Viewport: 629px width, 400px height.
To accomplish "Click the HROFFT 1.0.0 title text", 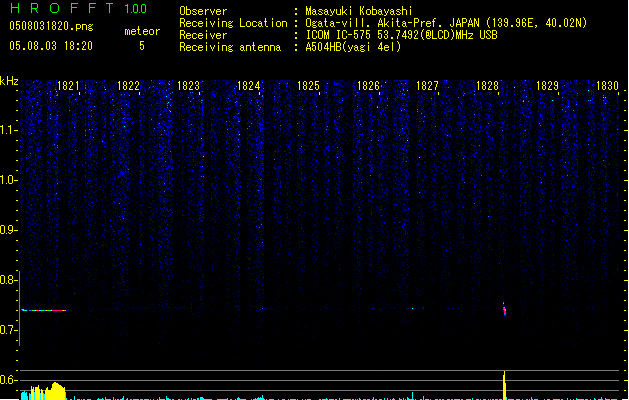I will 78,8.
